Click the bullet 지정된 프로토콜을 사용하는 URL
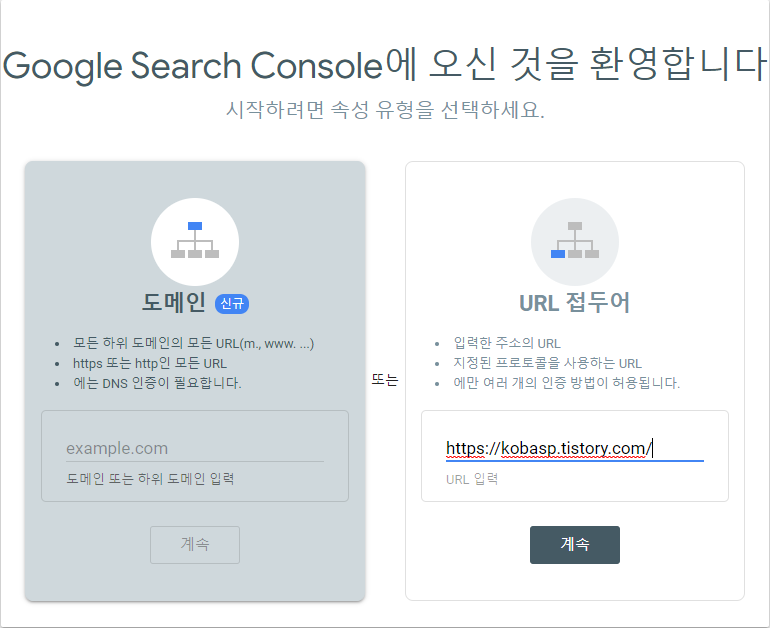This screenshot has width=770, height=628. tap(548, 363)
